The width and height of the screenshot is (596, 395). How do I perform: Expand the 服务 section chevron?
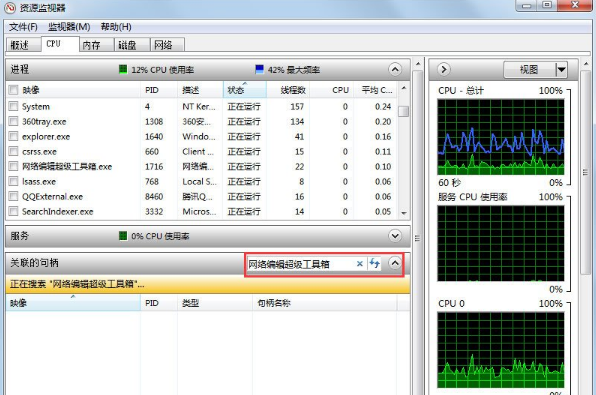(x=395, y=236)
